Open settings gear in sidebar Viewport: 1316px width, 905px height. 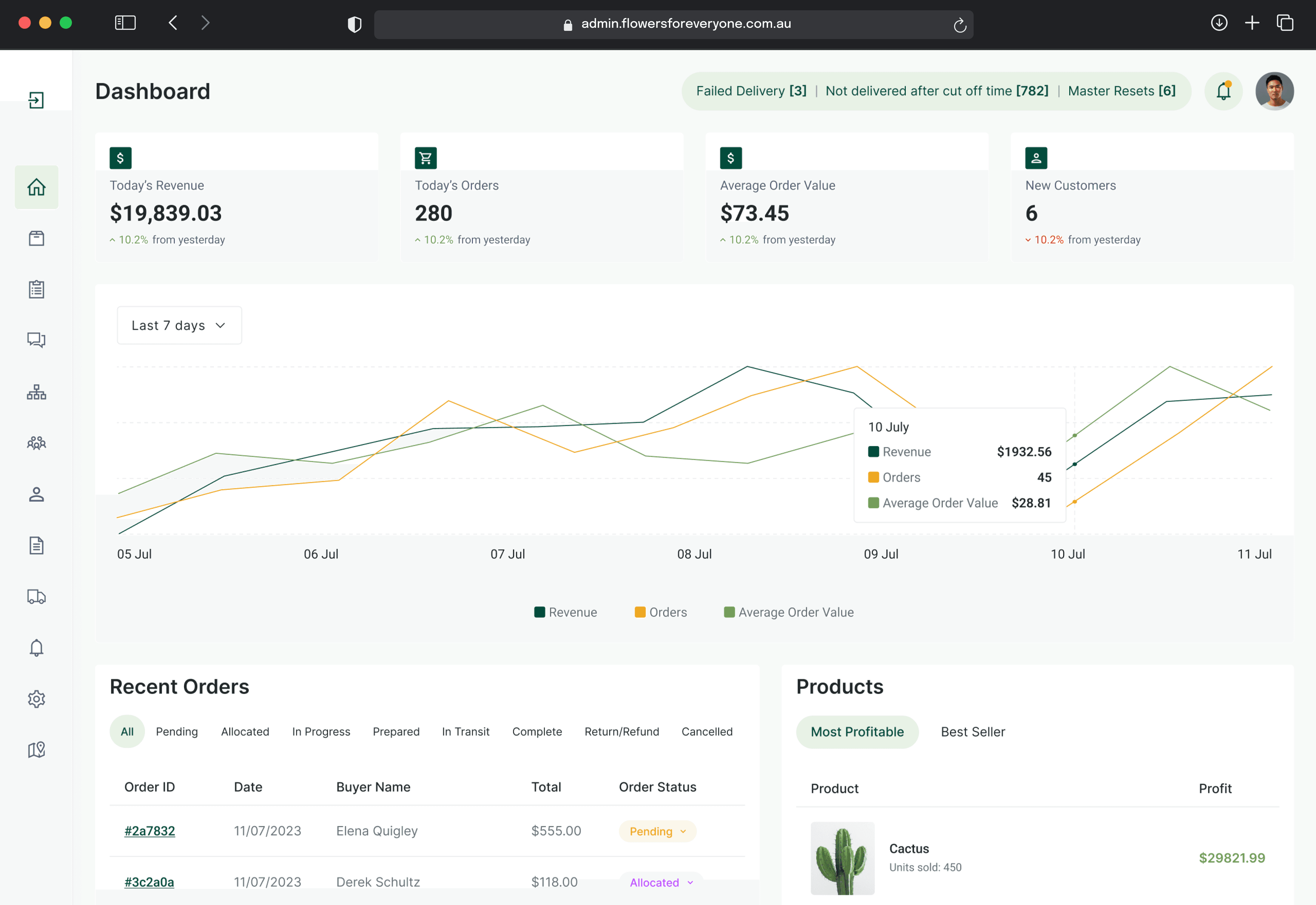pyautogui.click(x=36, y=699)
